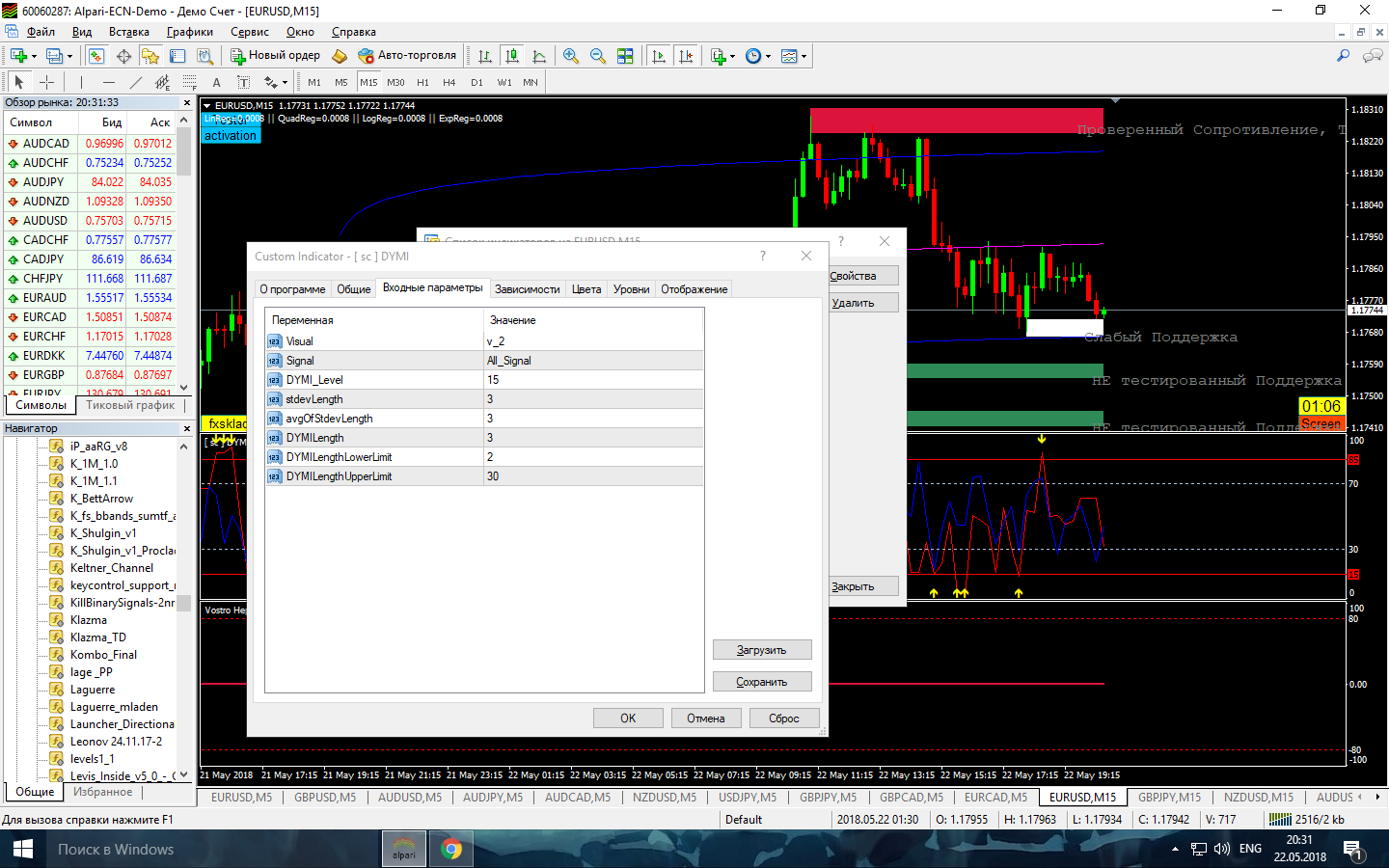Click the Сброс reset button
The height and width of the screenshot is (868, 1389).
(784, 719)
